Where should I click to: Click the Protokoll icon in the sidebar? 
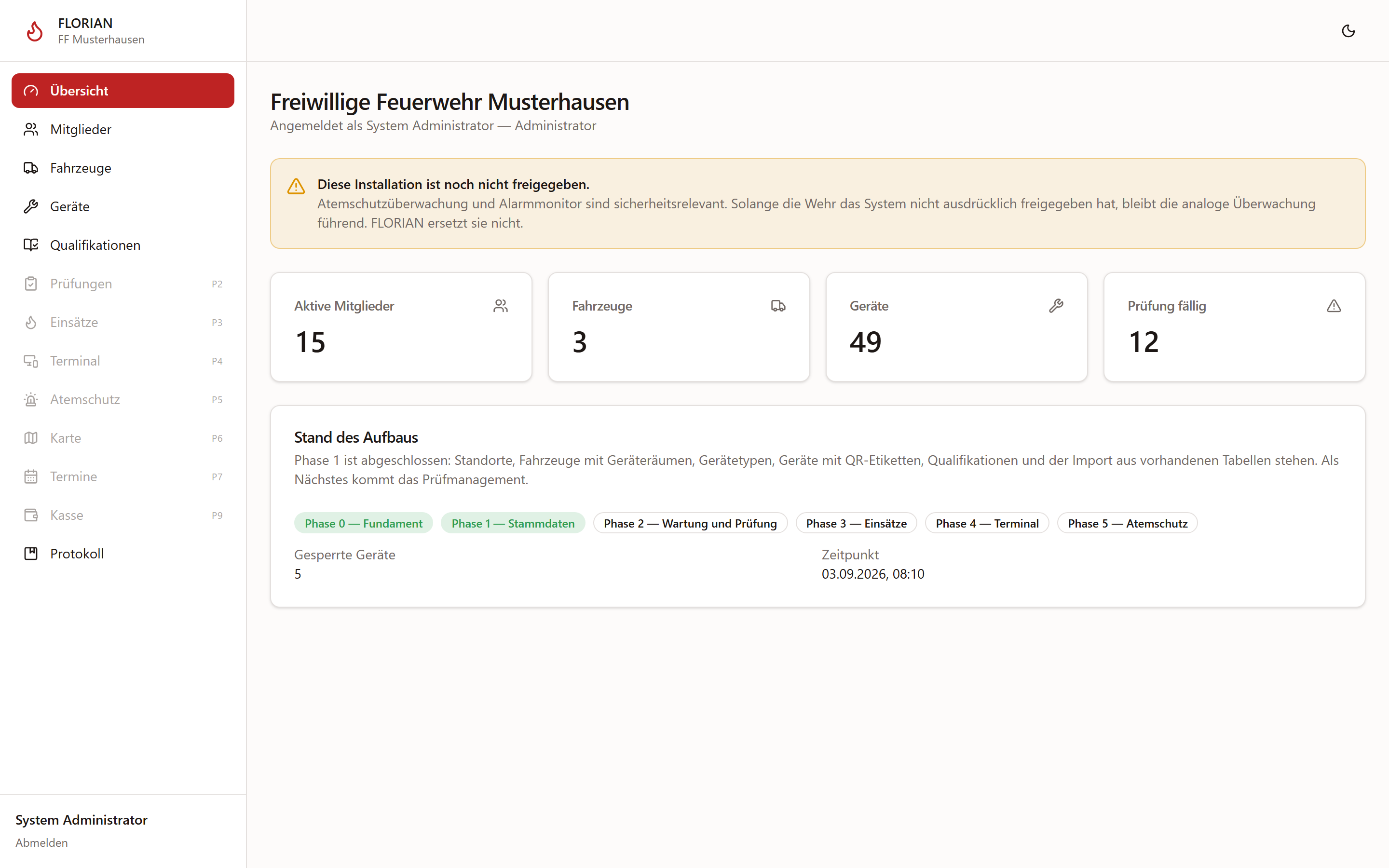[31, 554]
